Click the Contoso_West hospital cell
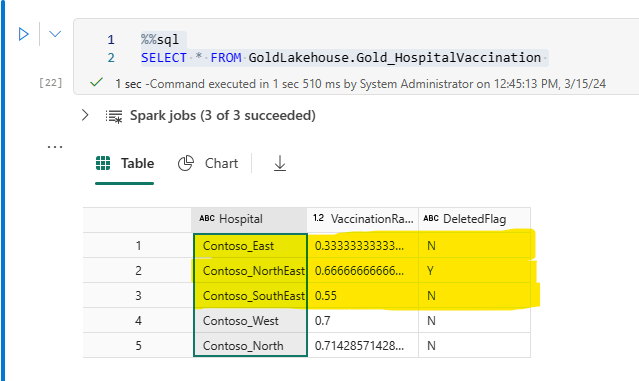The width and height of the screenshot is (639, 381). pyautogui.click(x=250, y=321)
